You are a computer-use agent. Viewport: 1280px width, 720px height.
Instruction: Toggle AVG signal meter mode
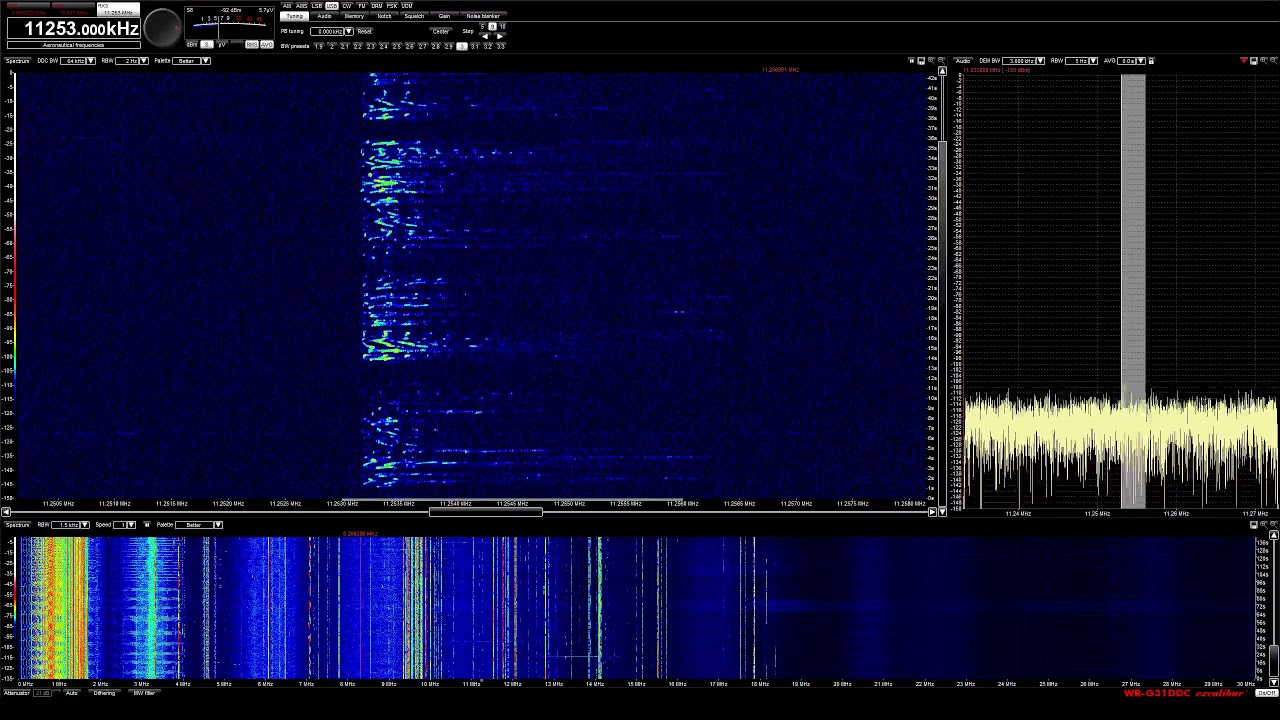[x=267, y=44]
